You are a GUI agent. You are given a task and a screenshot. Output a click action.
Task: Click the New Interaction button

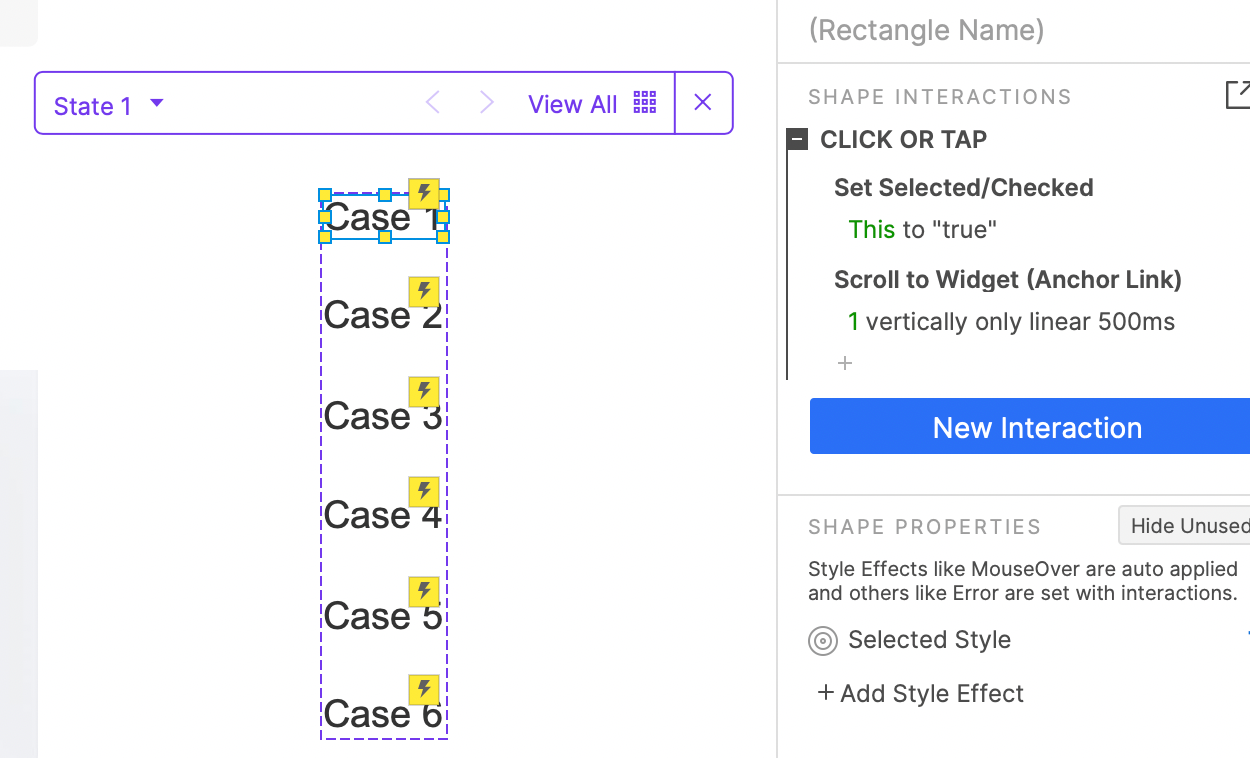(1036, 427)
